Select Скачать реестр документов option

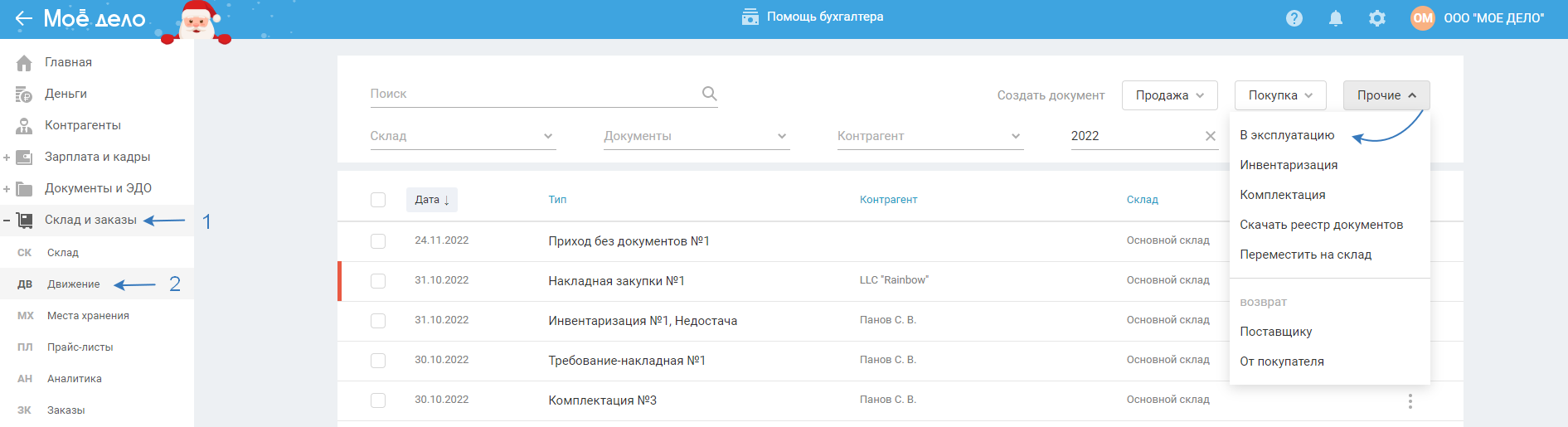click(1321, 225)
